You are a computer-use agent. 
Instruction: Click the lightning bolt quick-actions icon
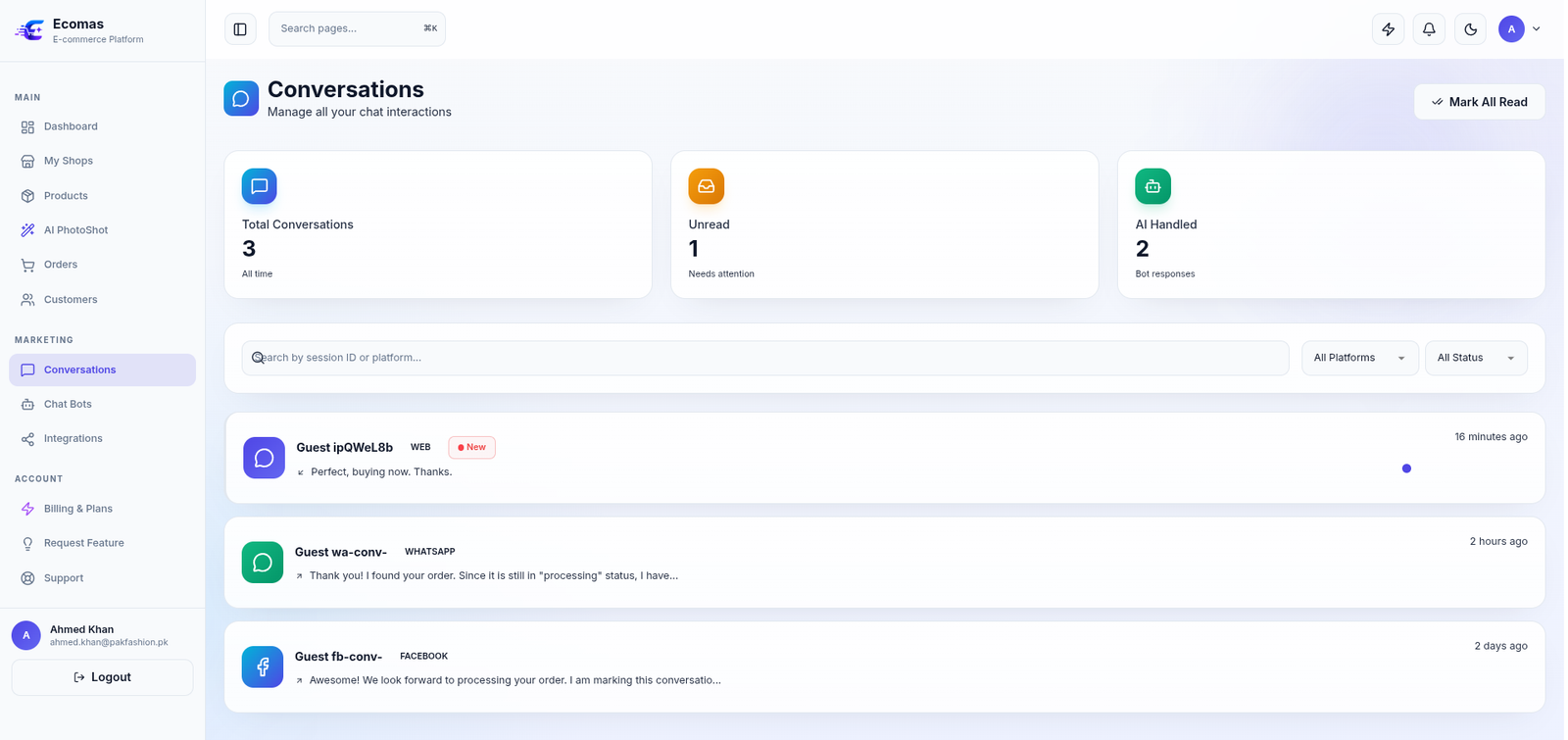point(1388,29)
